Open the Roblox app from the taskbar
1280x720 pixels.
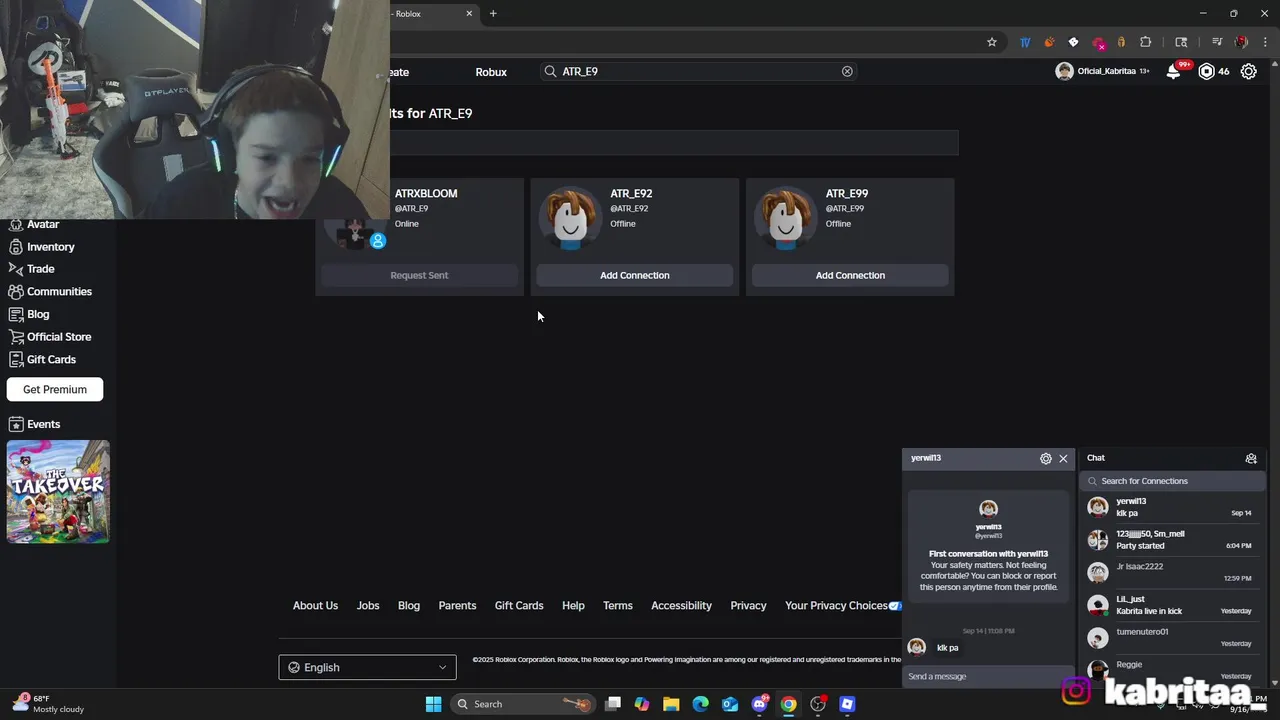tap(847, 704)
